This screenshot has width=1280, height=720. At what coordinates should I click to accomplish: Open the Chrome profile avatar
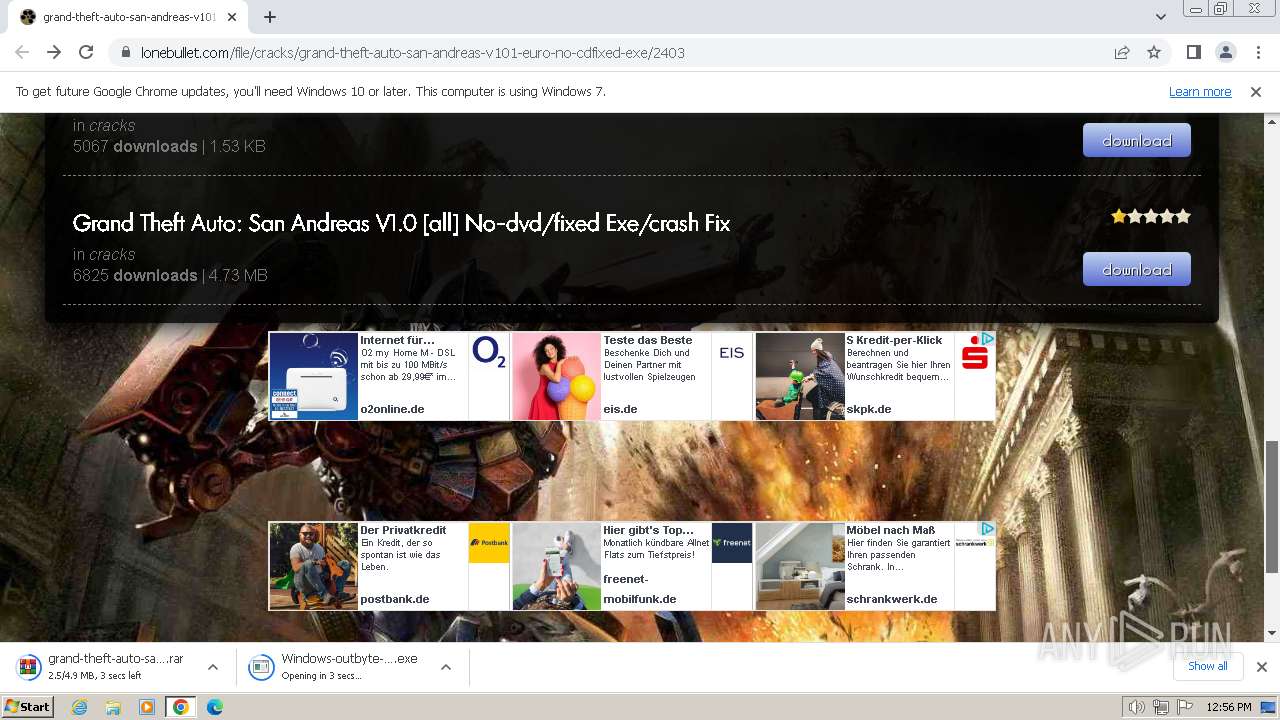[1225, 52]
